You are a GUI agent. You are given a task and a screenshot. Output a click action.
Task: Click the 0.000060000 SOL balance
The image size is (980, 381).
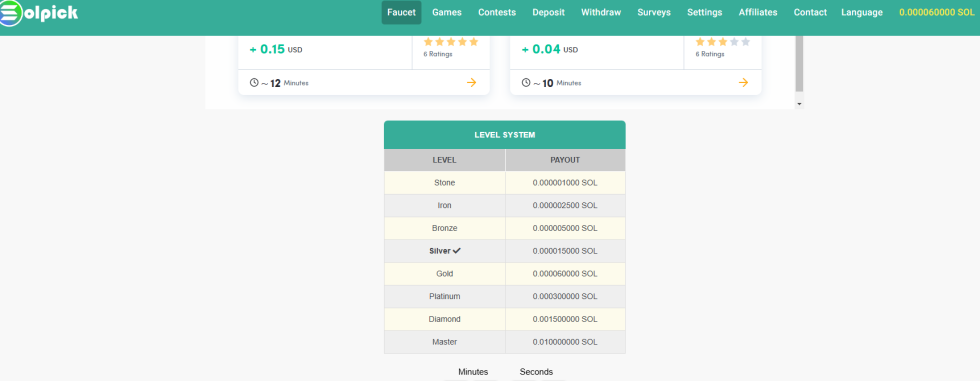click(936, 12)
